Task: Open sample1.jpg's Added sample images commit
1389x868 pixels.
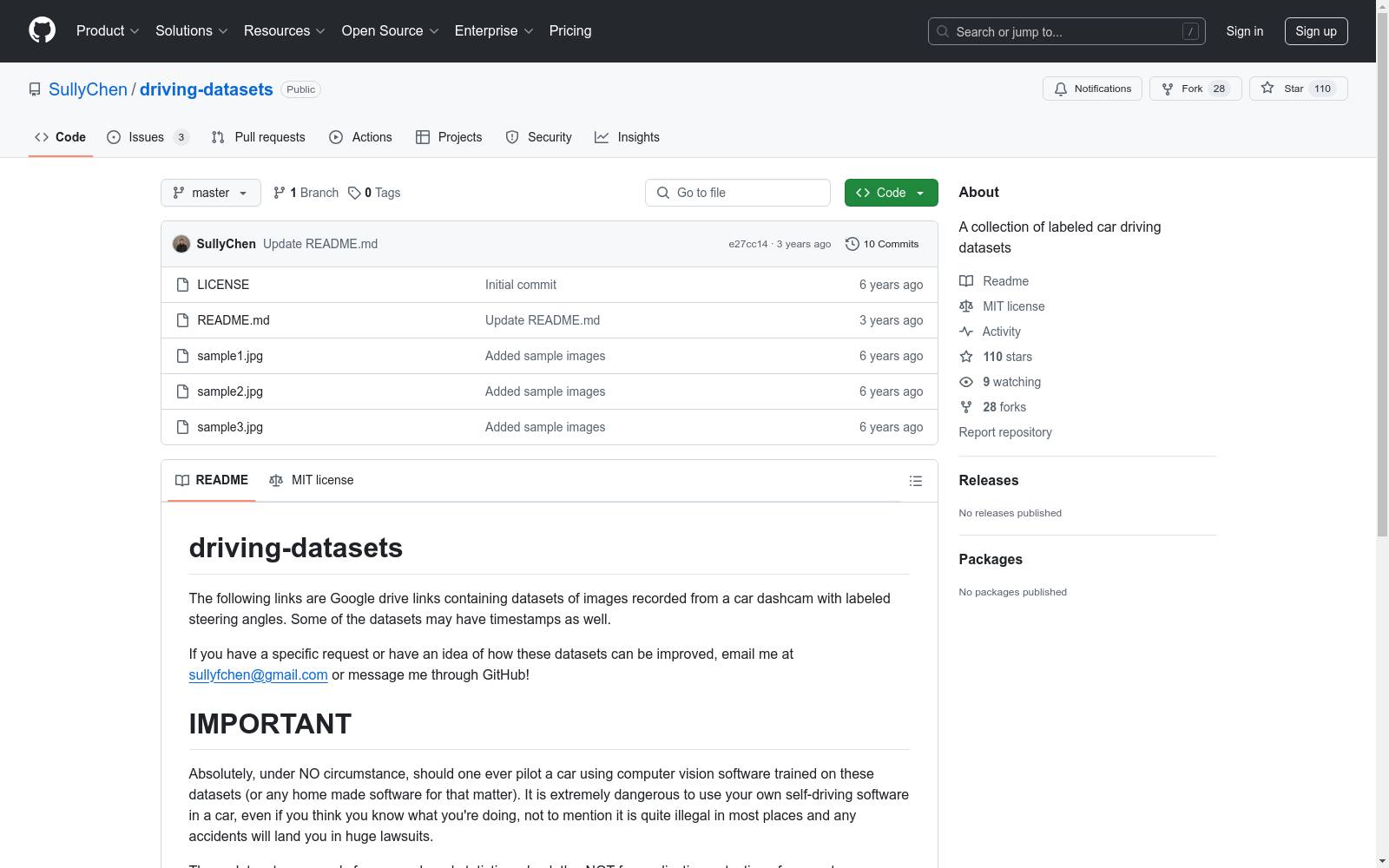Action: 545,356
